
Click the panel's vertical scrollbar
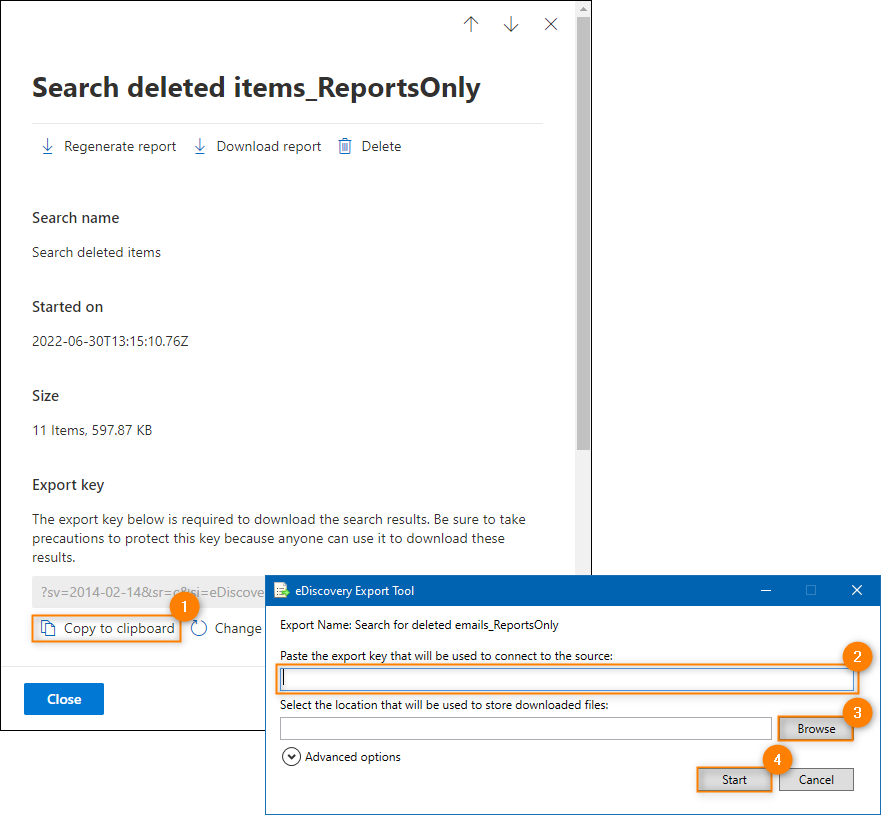point(583,233)
